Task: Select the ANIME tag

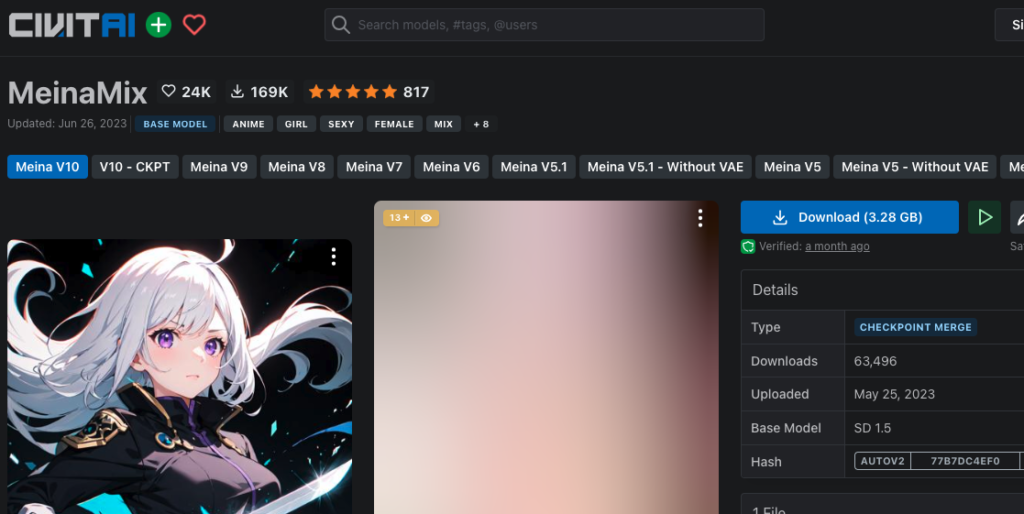Action: (x=248, y=124)
